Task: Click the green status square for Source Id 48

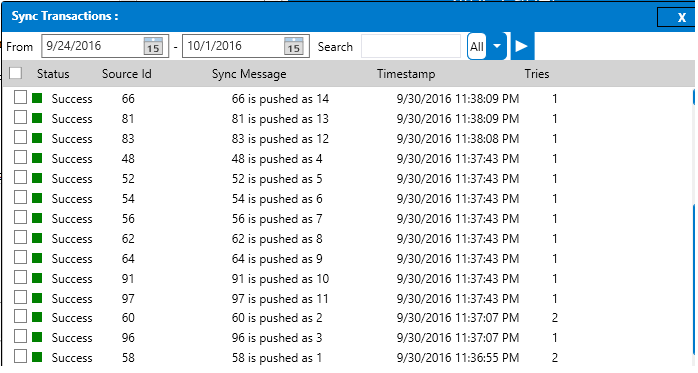Action: click(37, 158)
